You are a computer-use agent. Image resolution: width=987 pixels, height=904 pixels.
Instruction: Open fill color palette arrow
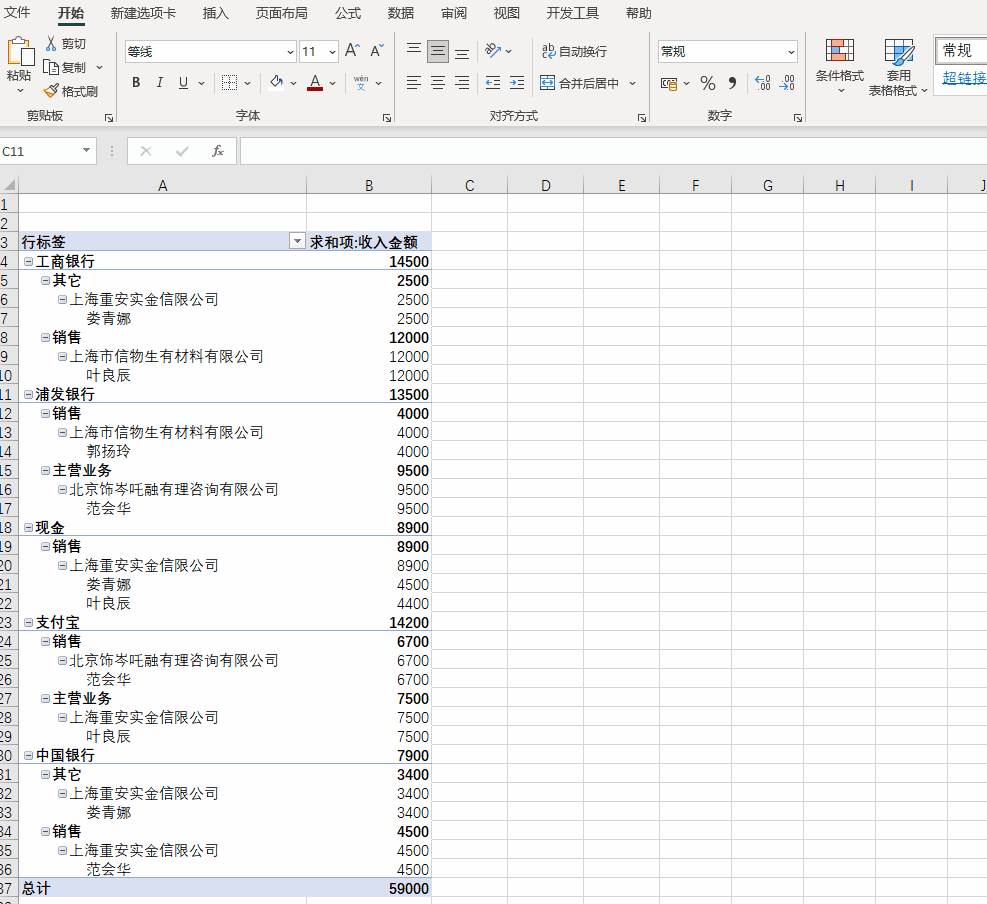point(293,83)
